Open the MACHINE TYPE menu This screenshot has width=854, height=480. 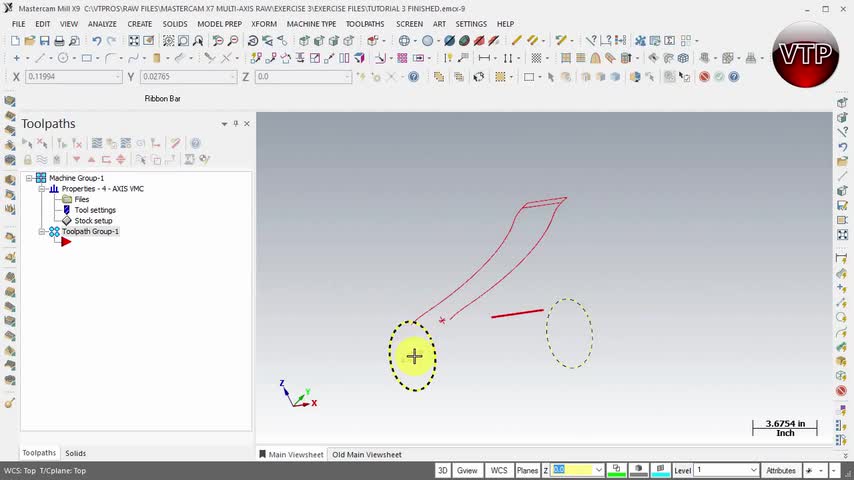312,24
